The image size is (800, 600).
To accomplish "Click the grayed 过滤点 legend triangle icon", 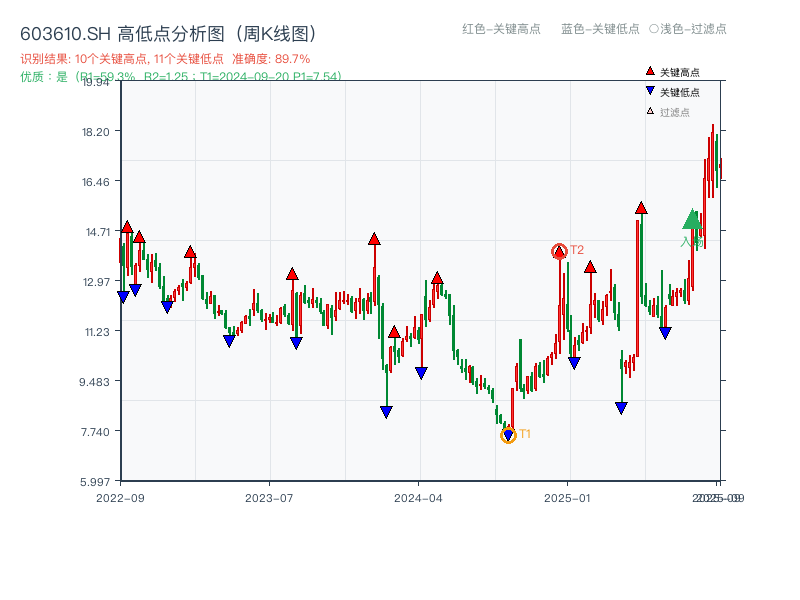I will [x=650, y=111].
